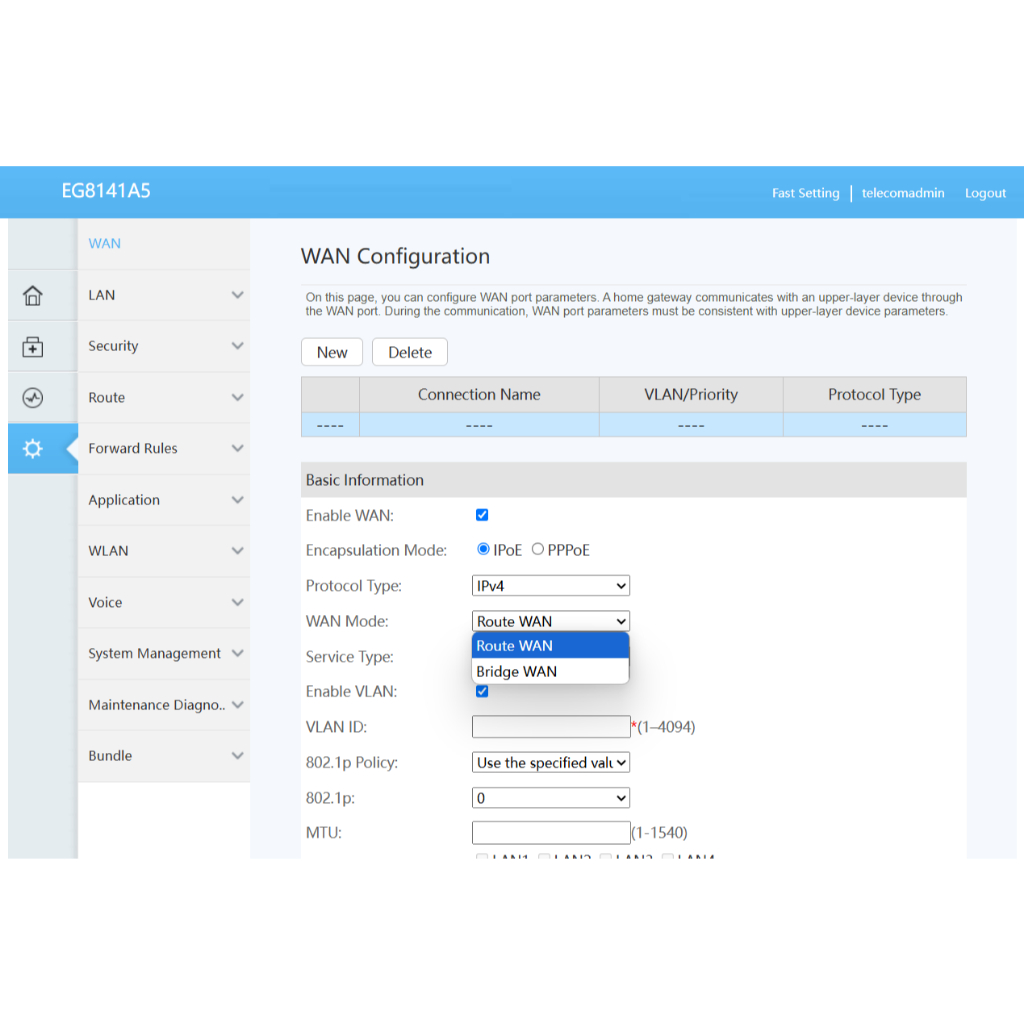Select the PPPoE encapsulation radio button
Image resolution: width=1024 pixels, height=1024 pixels.
click(x=538, y=549)
